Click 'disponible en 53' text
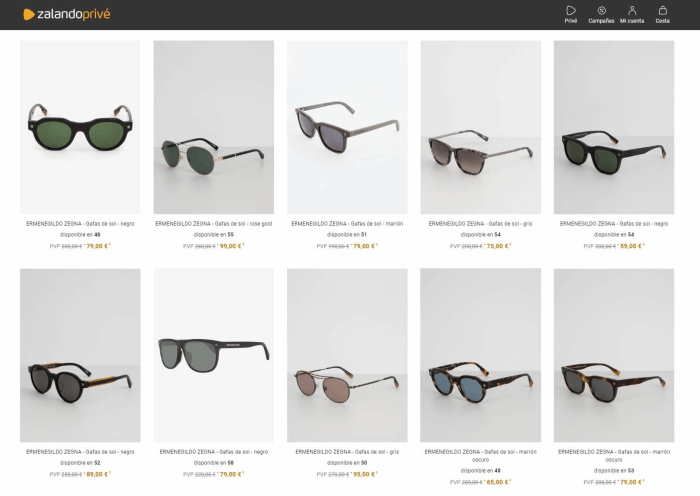 point(614,471)
